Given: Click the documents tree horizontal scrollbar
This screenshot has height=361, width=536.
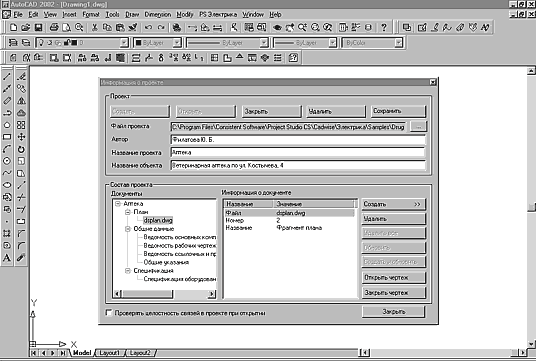Looking at the screenshot, I should 165,294.
